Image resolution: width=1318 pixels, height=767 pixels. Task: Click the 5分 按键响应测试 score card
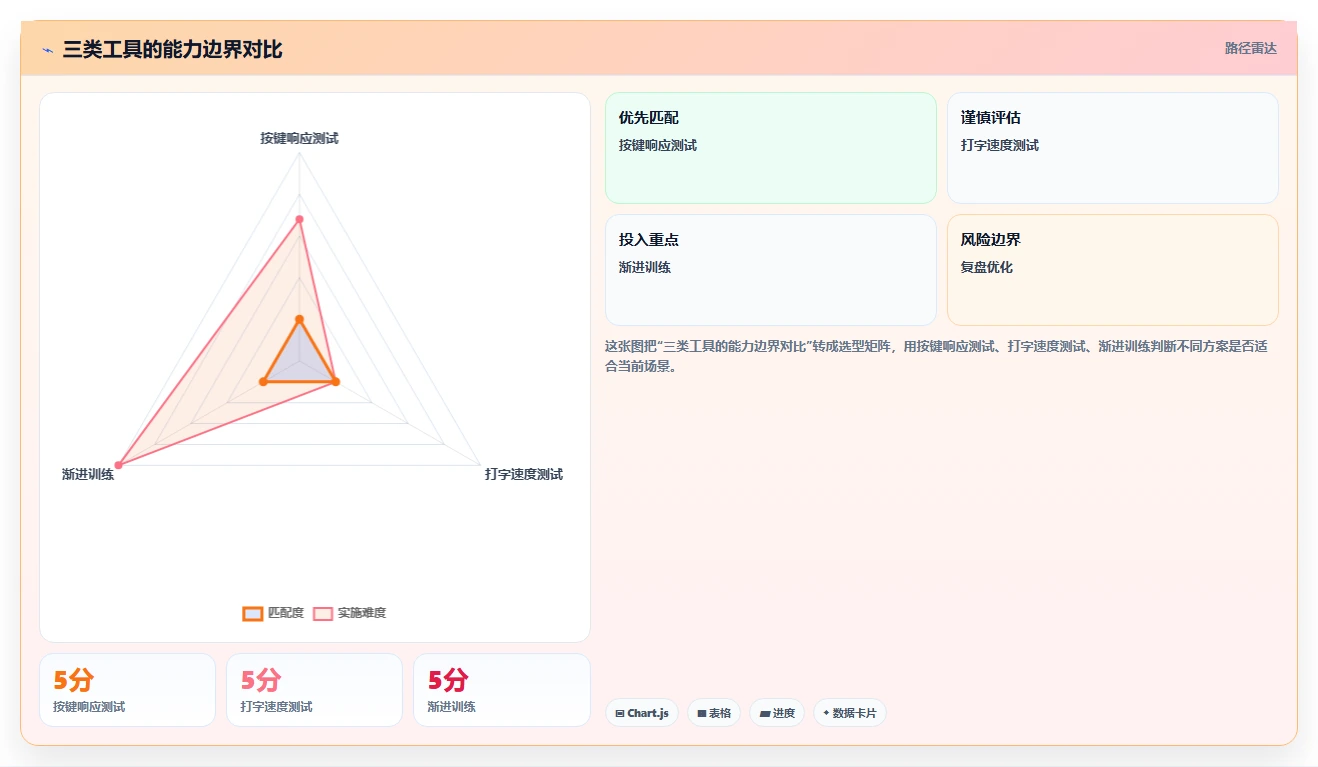click(127, 690)
